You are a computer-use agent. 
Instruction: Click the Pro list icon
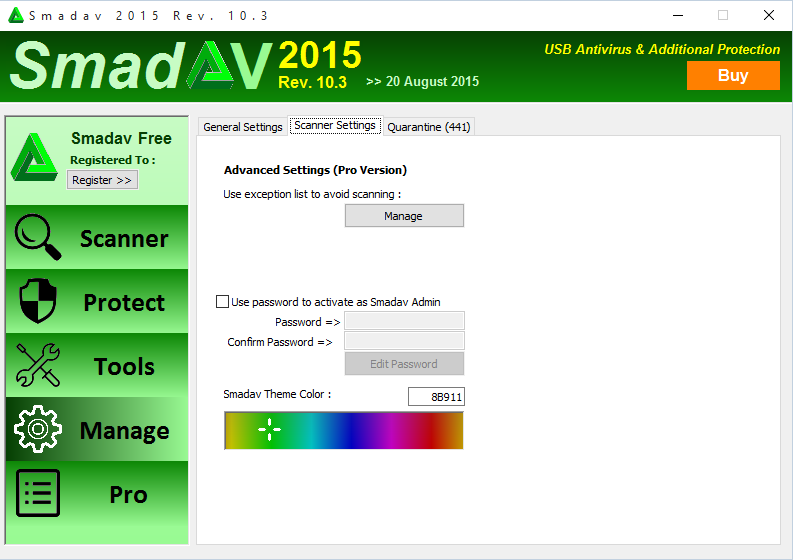click(38, 493)
